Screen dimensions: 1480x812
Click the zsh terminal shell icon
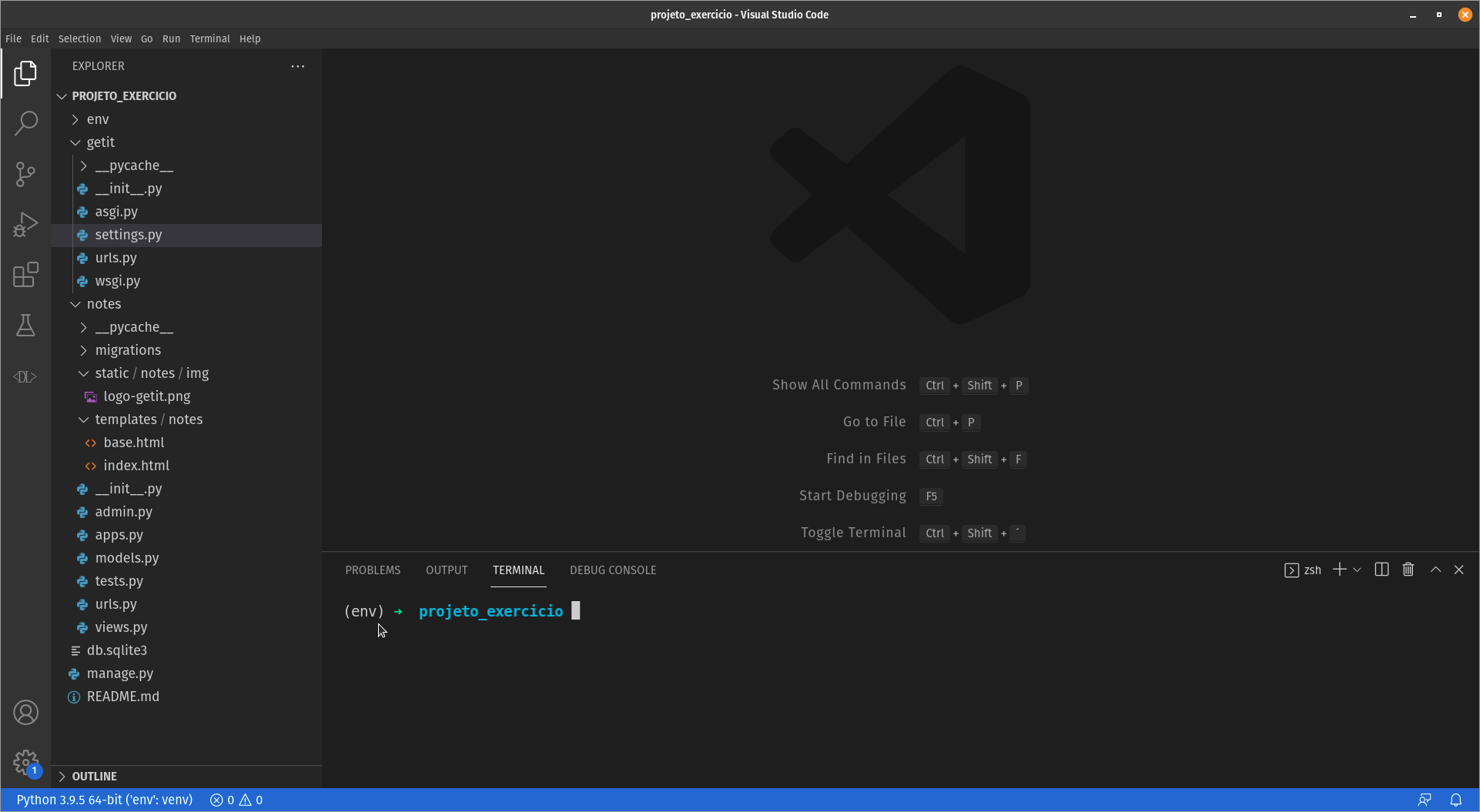1291,570
